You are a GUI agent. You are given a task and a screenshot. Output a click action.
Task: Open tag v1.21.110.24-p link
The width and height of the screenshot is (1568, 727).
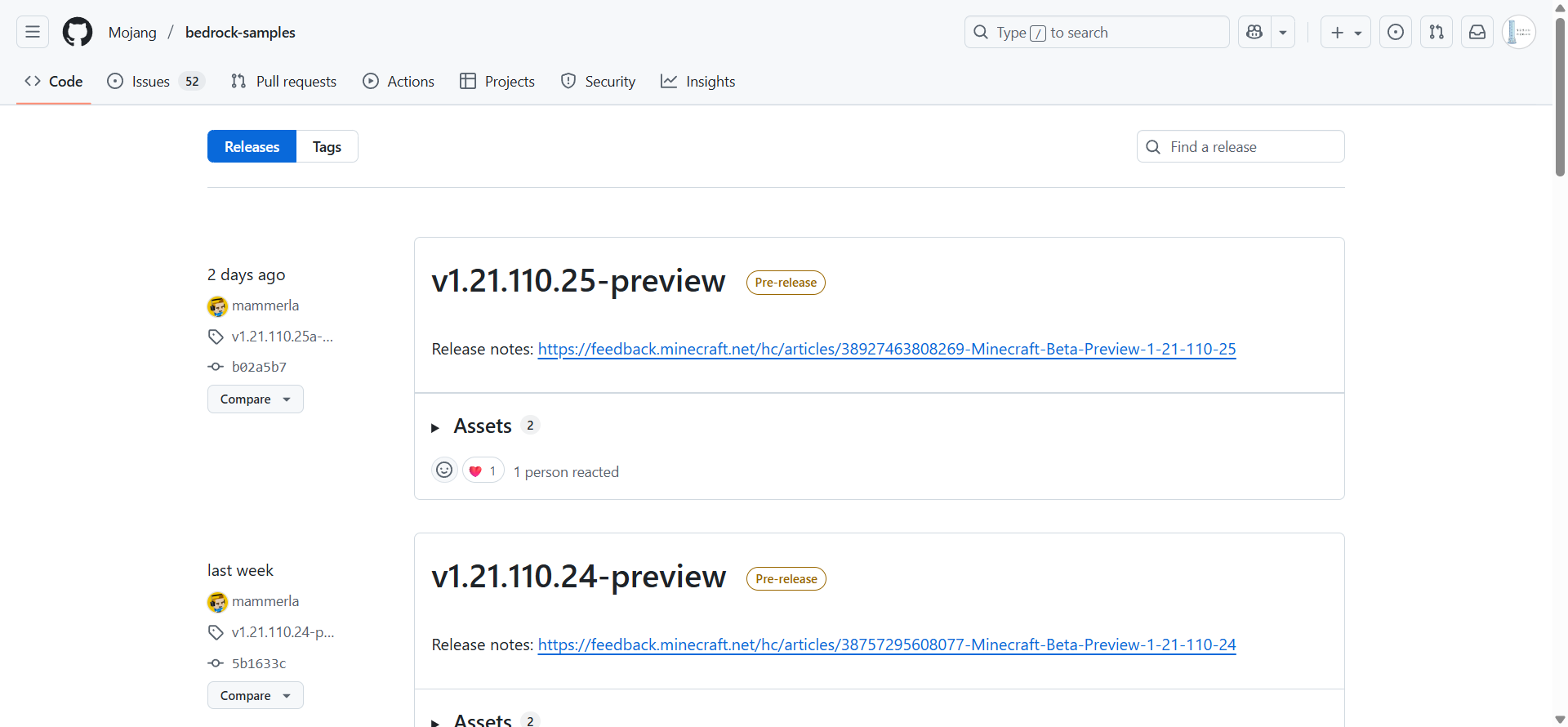coord(283,632)
